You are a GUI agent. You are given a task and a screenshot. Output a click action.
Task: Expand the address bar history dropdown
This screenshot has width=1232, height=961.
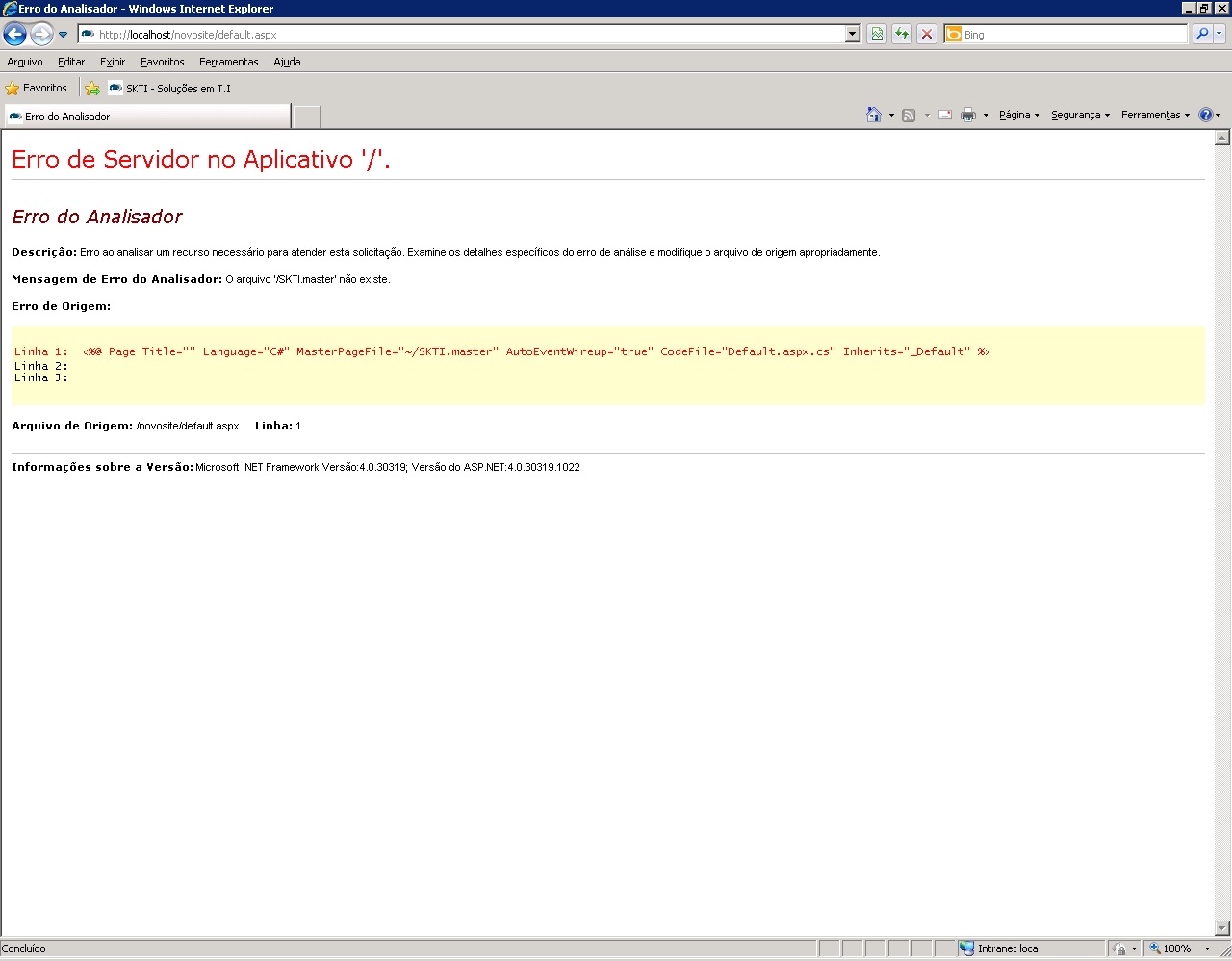click(x=852, y=35)
